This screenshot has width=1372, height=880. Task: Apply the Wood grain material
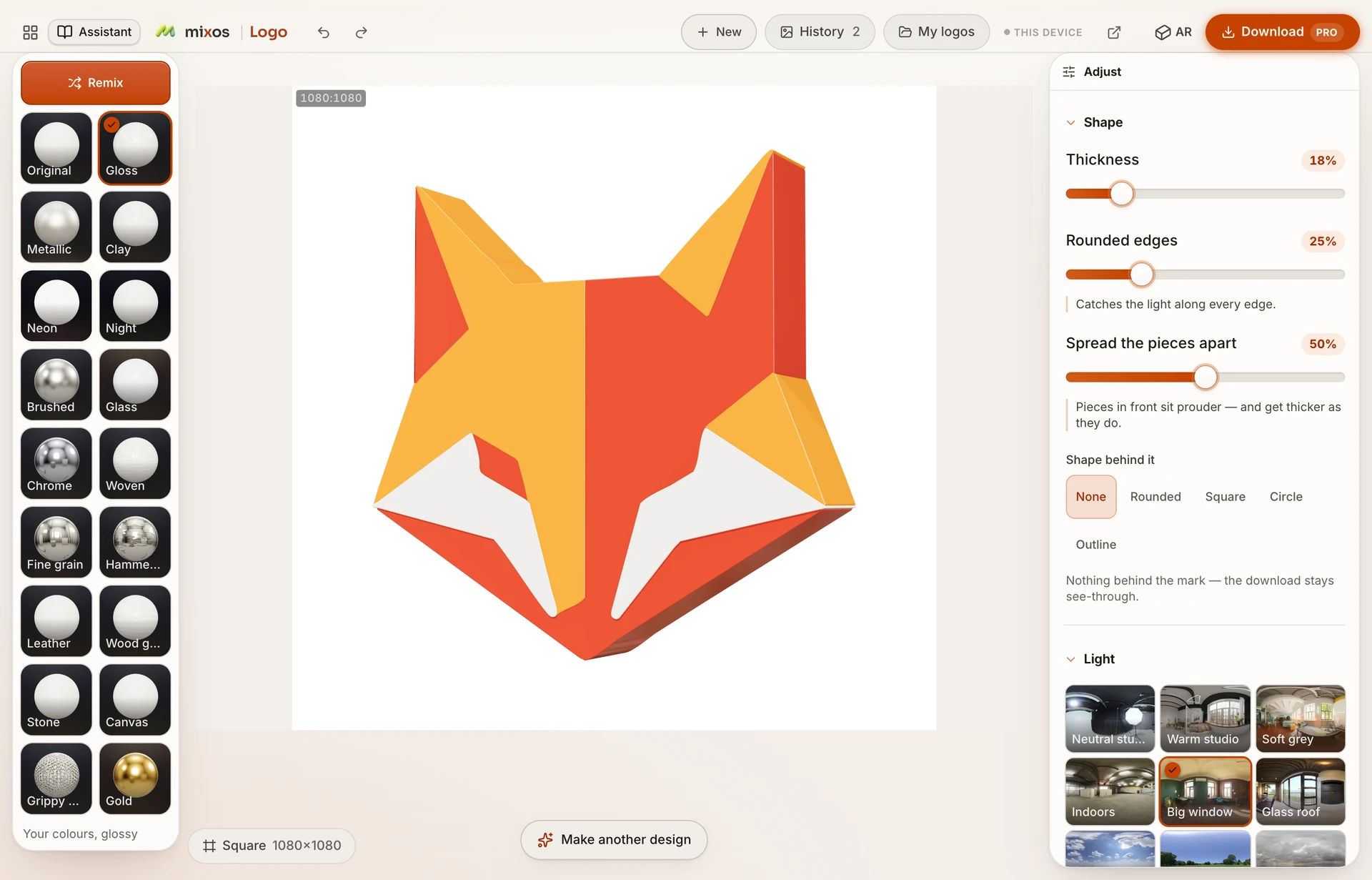[x=135, y=621]
